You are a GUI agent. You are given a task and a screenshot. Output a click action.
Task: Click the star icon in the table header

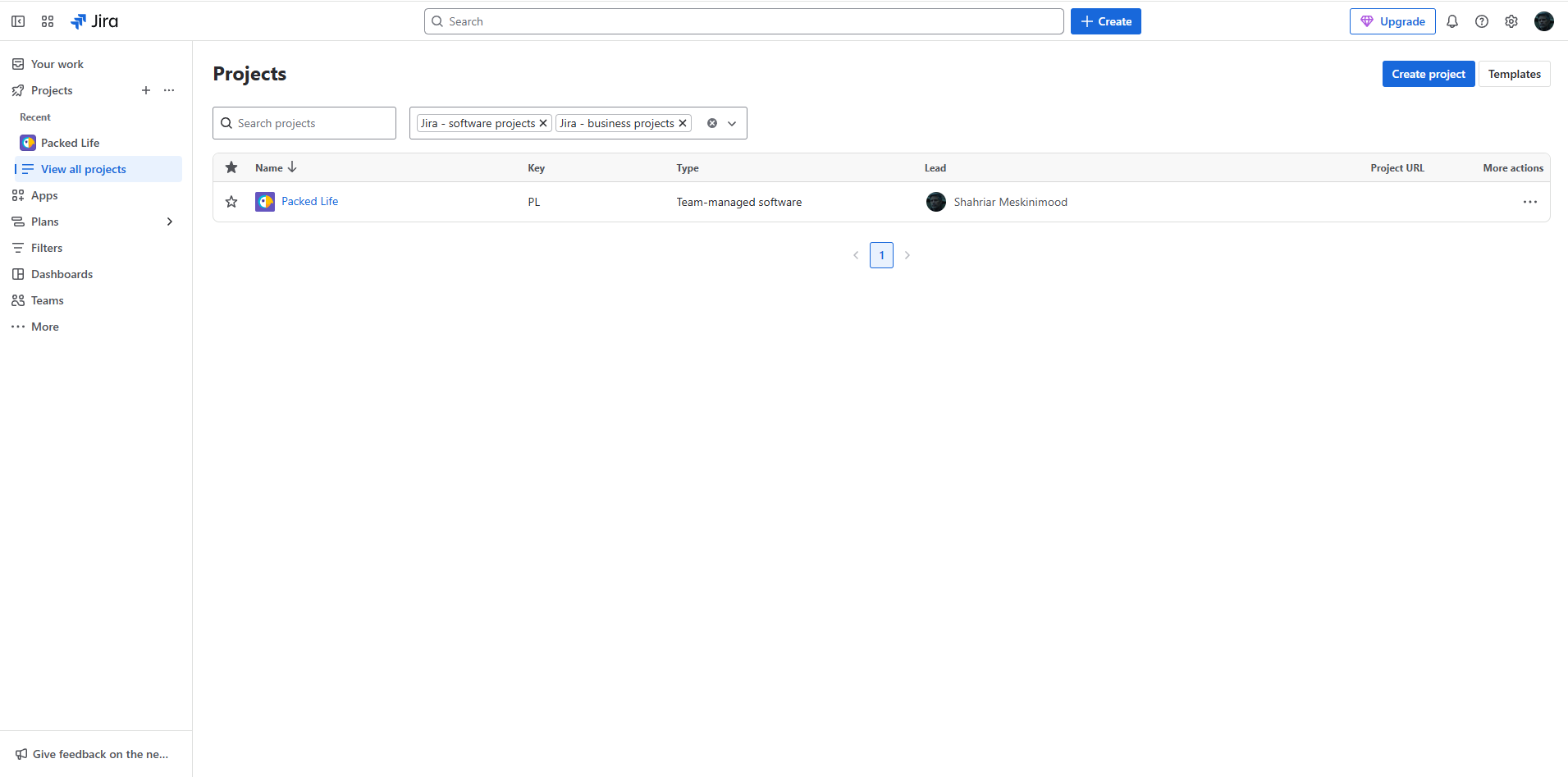click(x=231, y=167)
